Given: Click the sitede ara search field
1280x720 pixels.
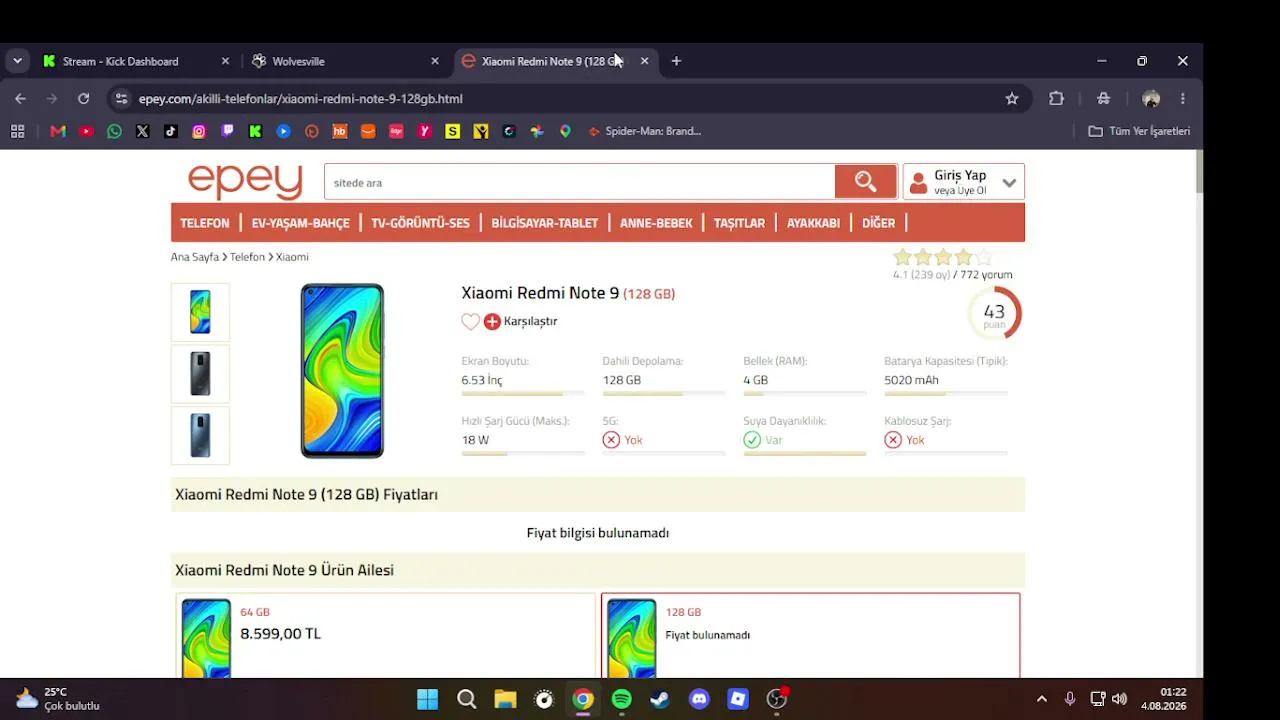Looking at the screenshot, I should [579, 182].
